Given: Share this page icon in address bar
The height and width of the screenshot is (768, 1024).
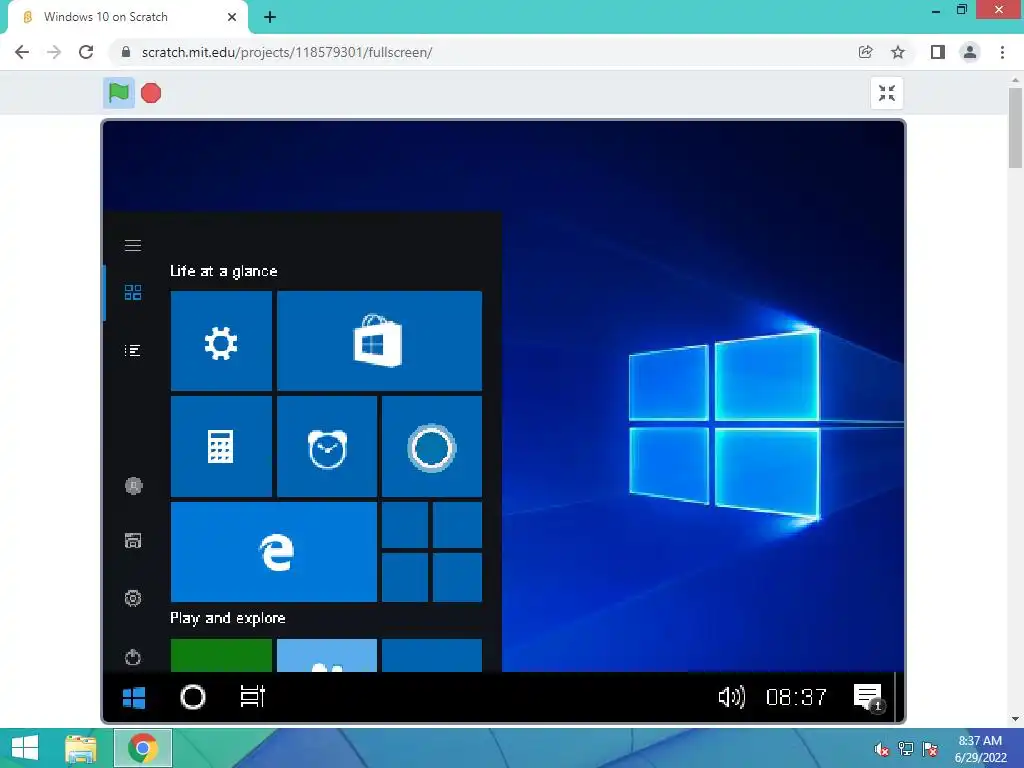Looking at the screenshot, I should pyautogui.click(x=865, y=52).
